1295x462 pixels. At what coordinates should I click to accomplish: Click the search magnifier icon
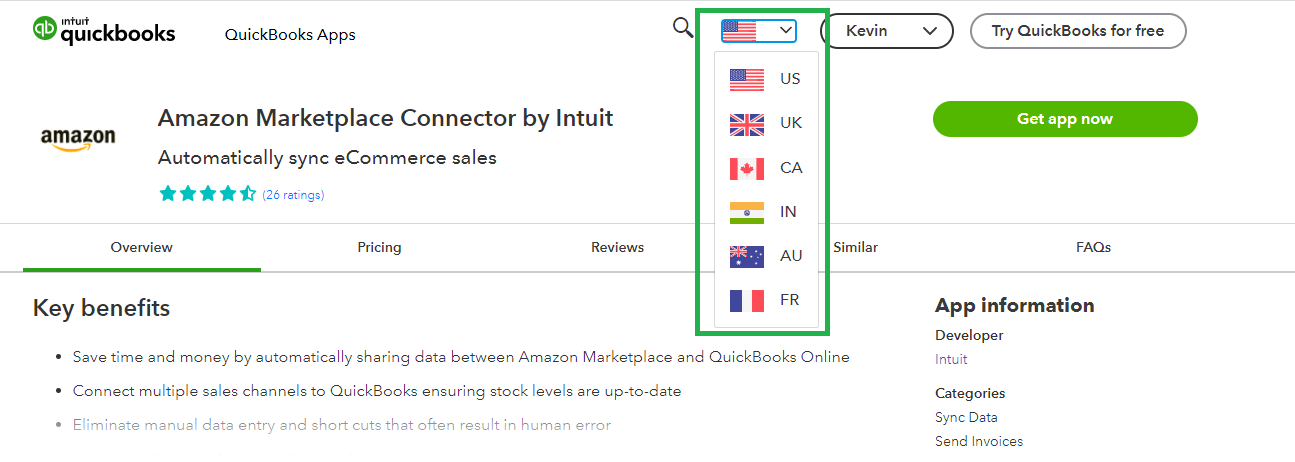tap(683, 28)
